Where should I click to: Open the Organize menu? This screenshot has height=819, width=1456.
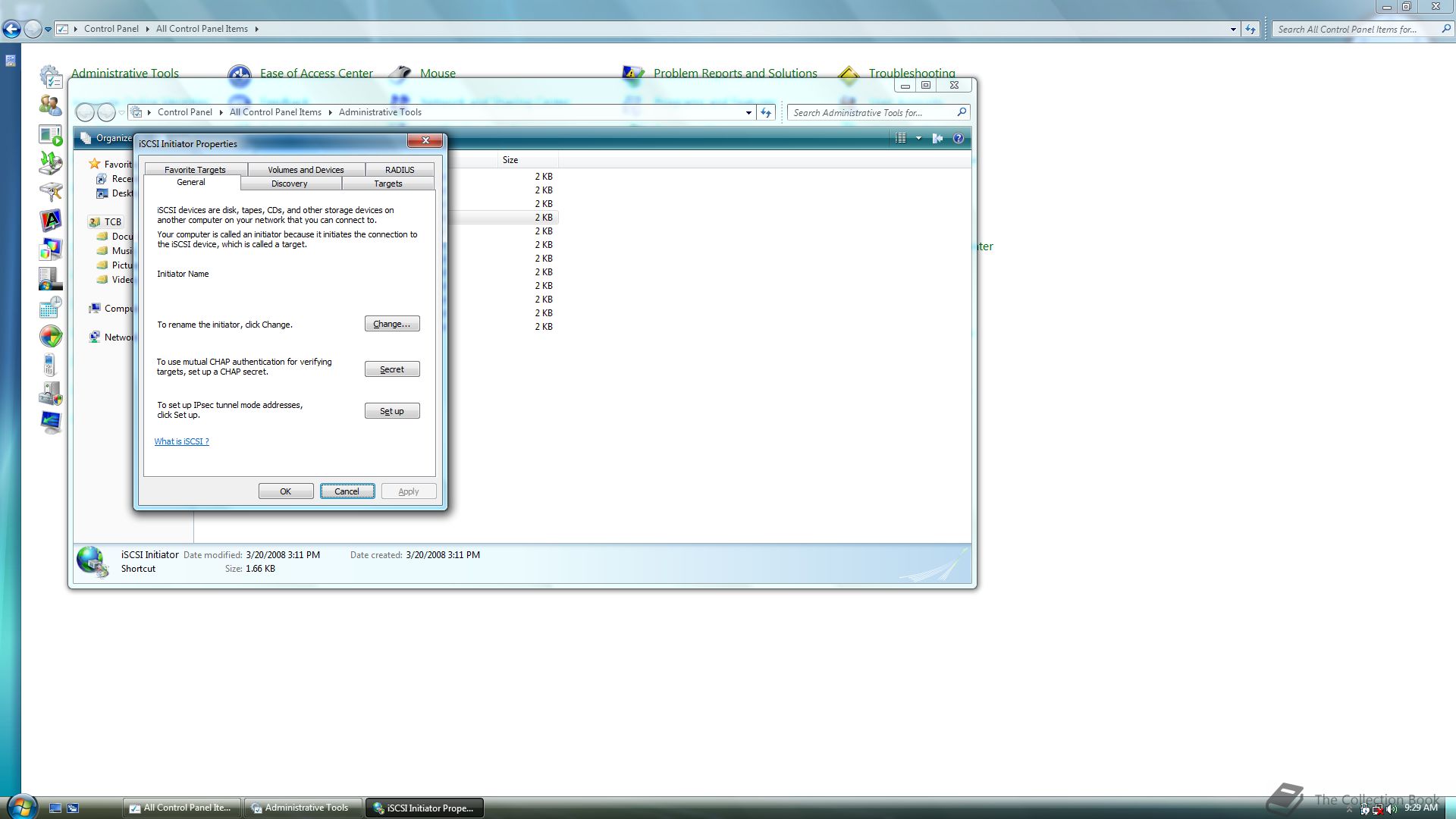pyautogui.click(x=106, y=138)
